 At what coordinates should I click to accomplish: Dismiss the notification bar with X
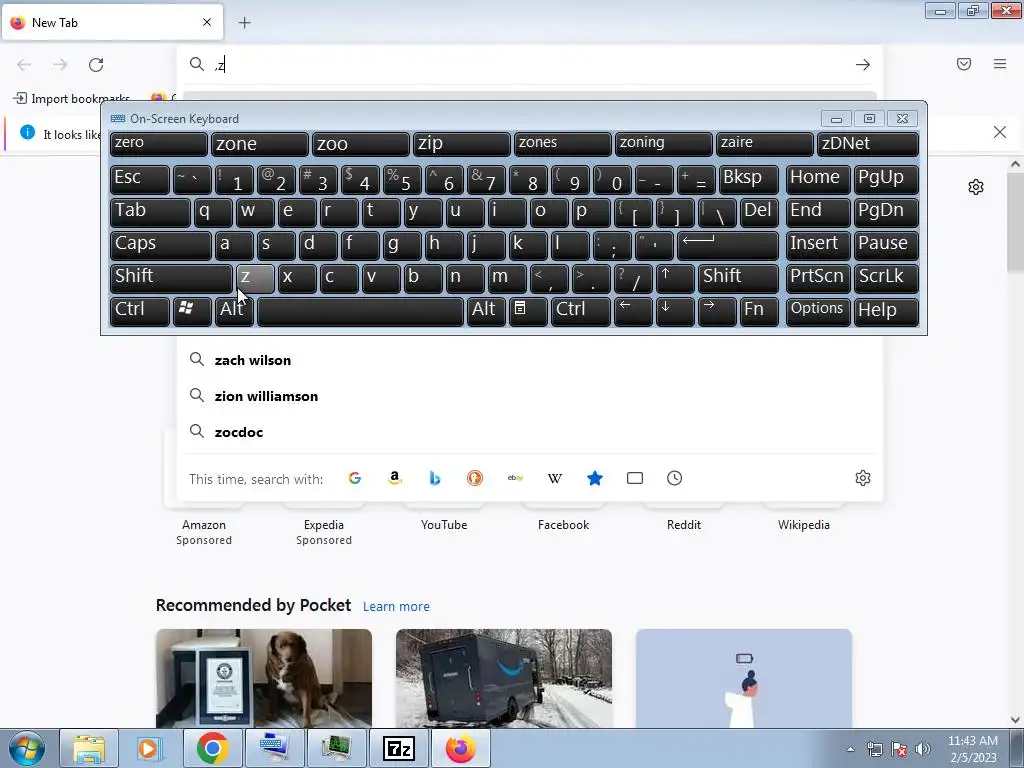[x=999, y=132]
